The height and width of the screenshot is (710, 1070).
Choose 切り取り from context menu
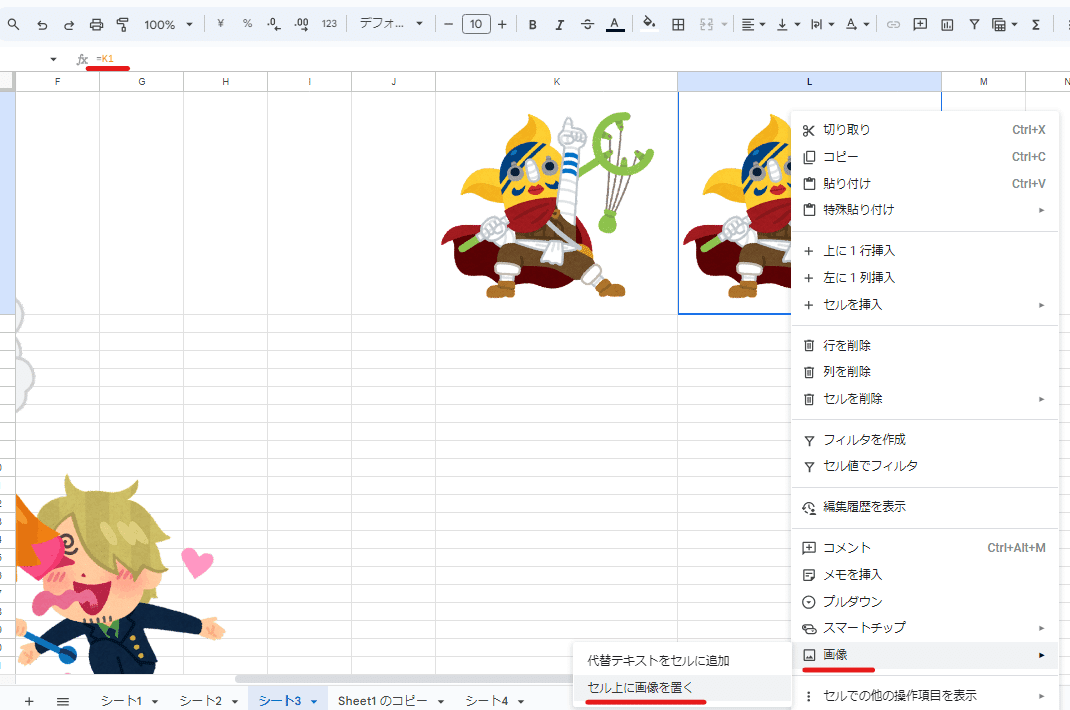[924, 130]
